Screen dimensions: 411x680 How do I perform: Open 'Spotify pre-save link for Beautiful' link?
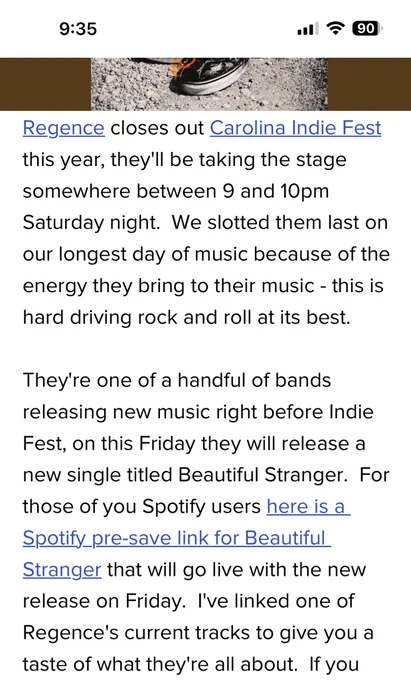(176, 538)
